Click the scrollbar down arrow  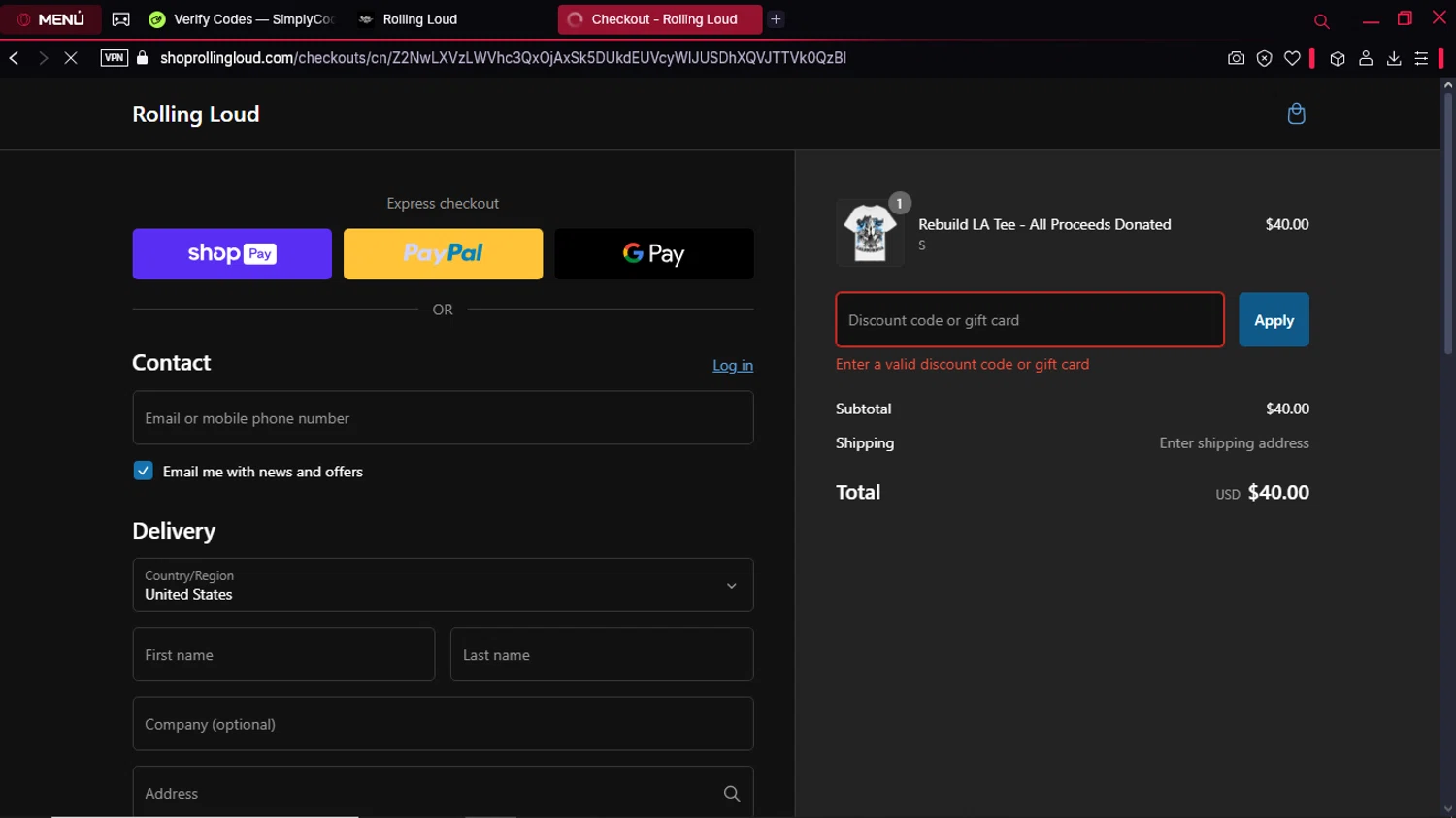click(x=1447, y=809)
